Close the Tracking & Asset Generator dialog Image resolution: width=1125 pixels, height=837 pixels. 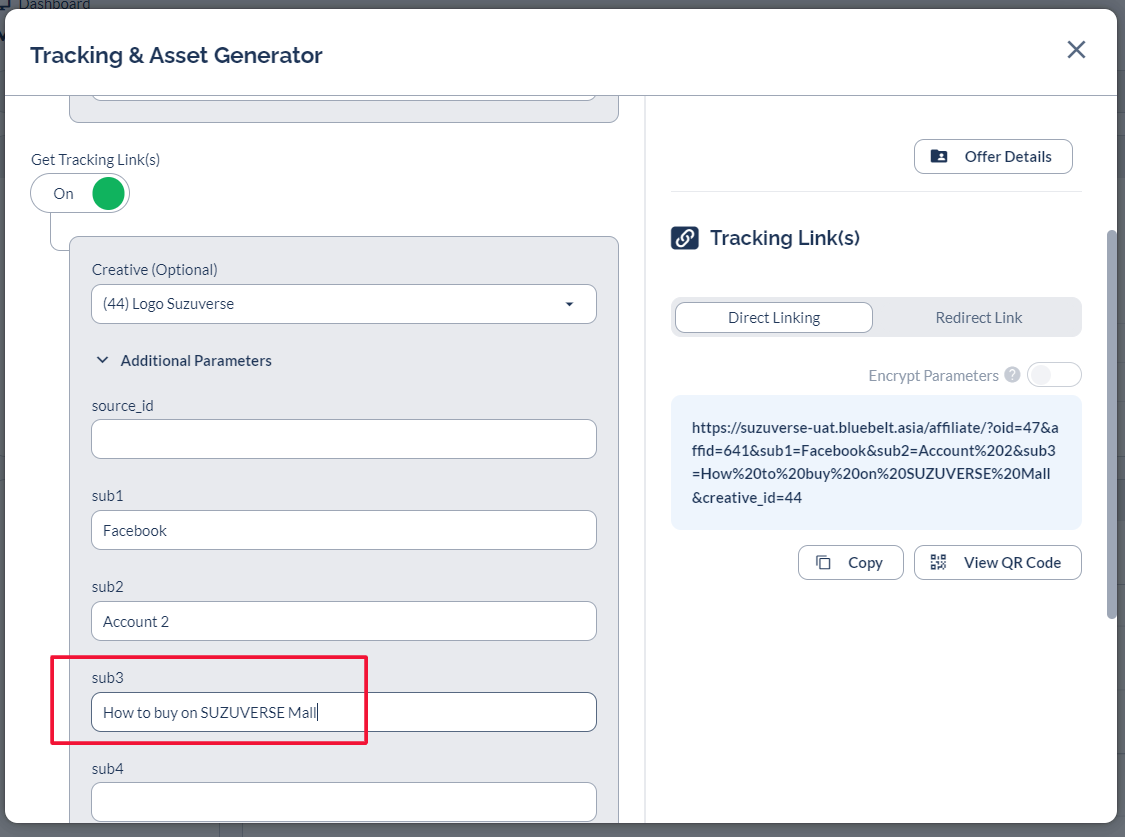coord(1076,50)
